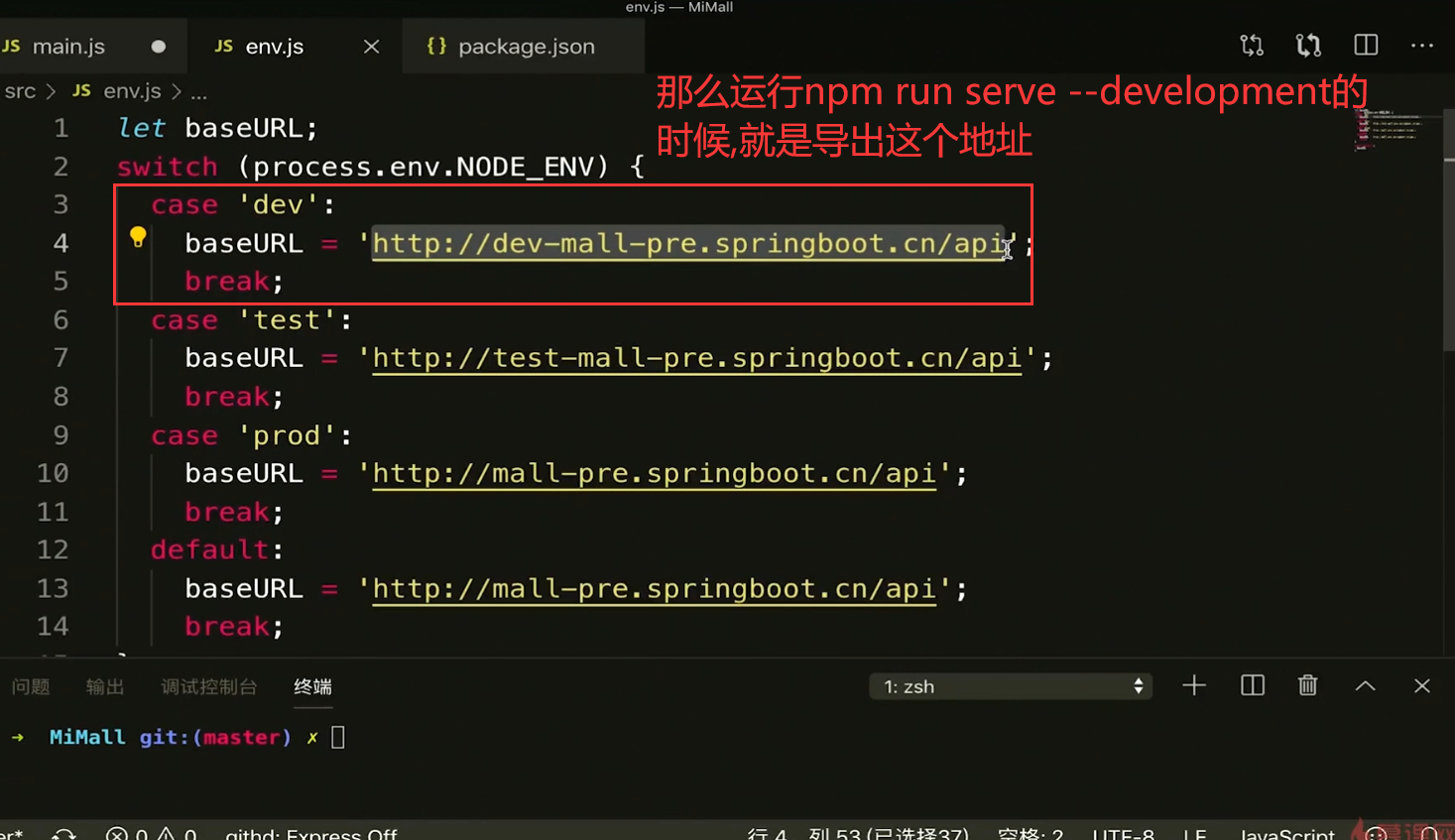Click the case 'prod': line
This screenshot has height=840, width=1455.
[251, 435]
